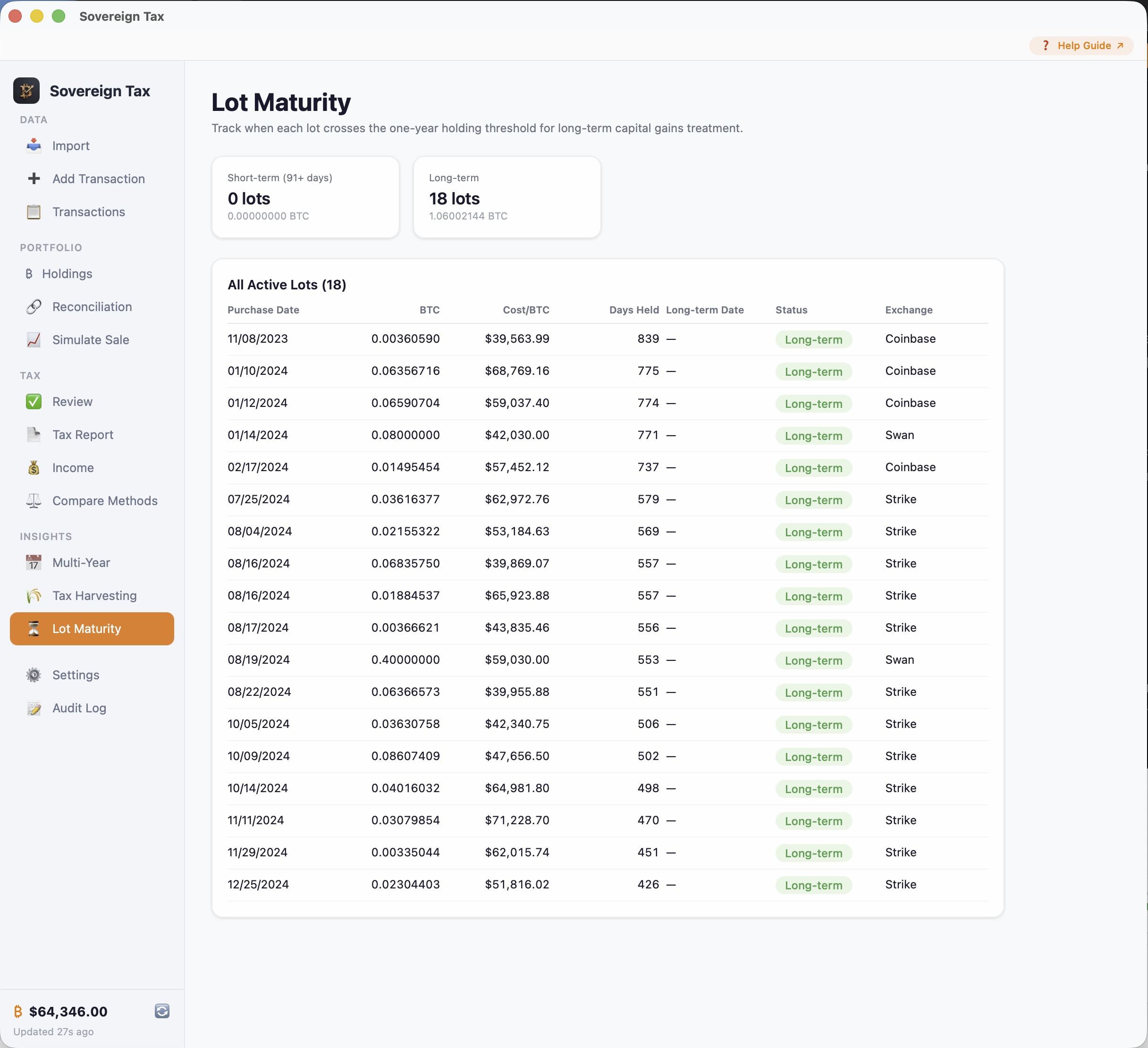Image resolution: width=1148 pixels, height=1048 pixels.
Task: Open Settings via the gear icon
Action: point(34,675)
